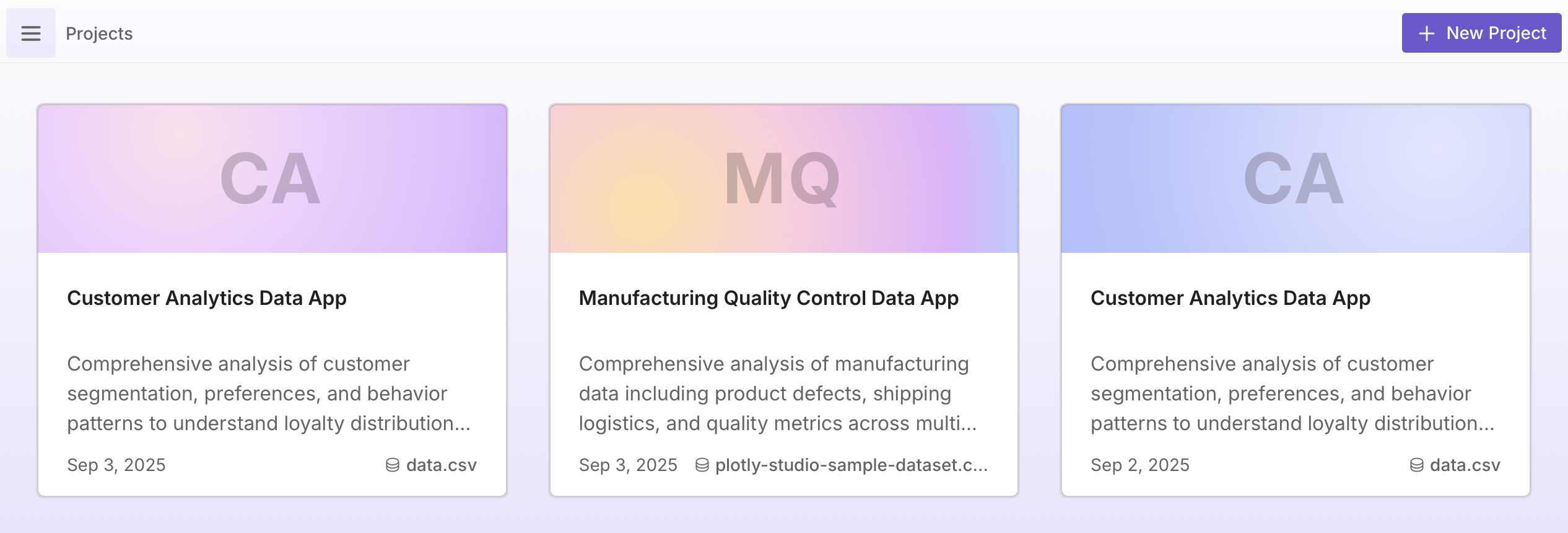The width and height of the screenshot is (1568, 533).
Task: Click data.csv on the purple CA card
Action: coord(441,465)
